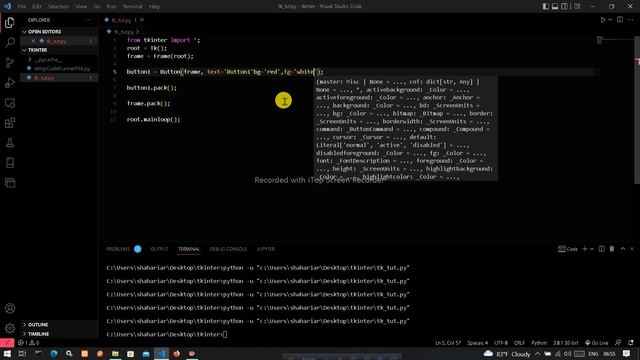The height and width of the screenshot is (360, 640).
Task: Open the Explorer view in activity bar
Action: pos(10,22)
